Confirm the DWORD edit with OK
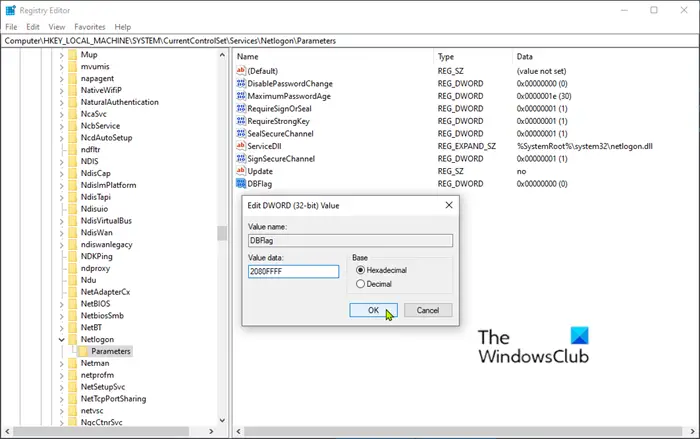 [373, 310]
